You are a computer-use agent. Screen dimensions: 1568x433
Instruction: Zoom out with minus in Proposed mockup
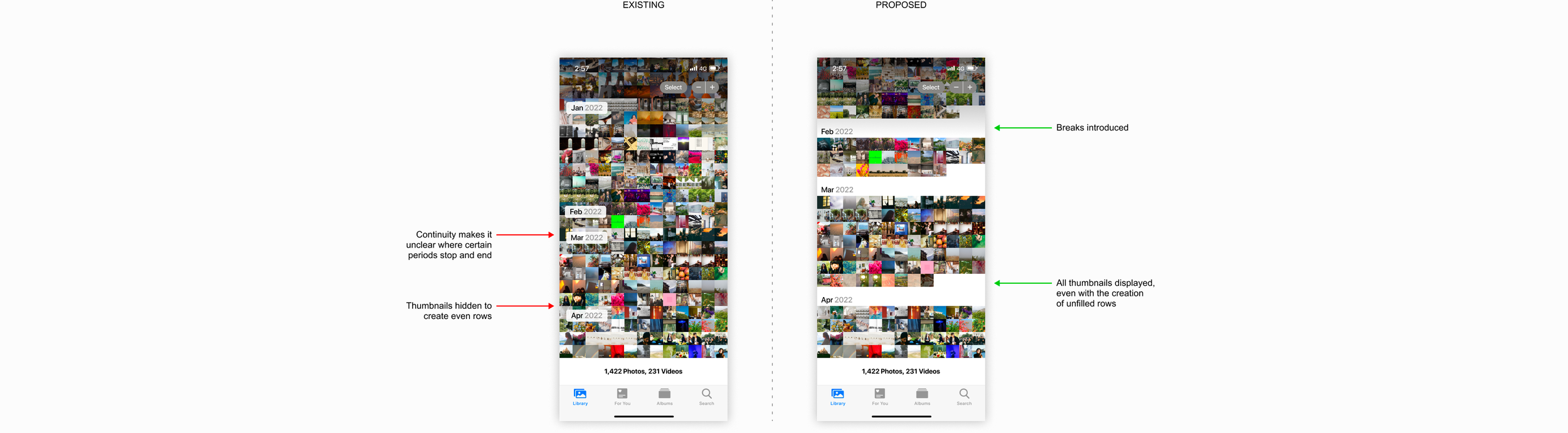(956, 88)
